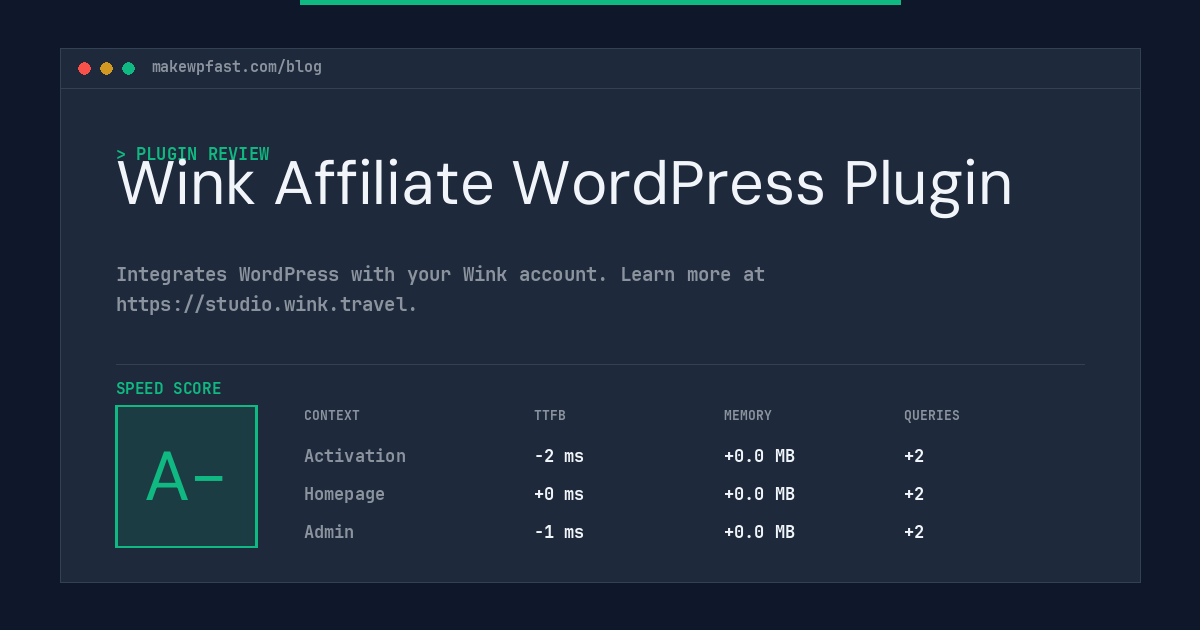Image resolution: width=1200 pixels, height=630 pixels.
Task: Click the Activation memory value '+0.0 MB'
Action: (760, 456)
